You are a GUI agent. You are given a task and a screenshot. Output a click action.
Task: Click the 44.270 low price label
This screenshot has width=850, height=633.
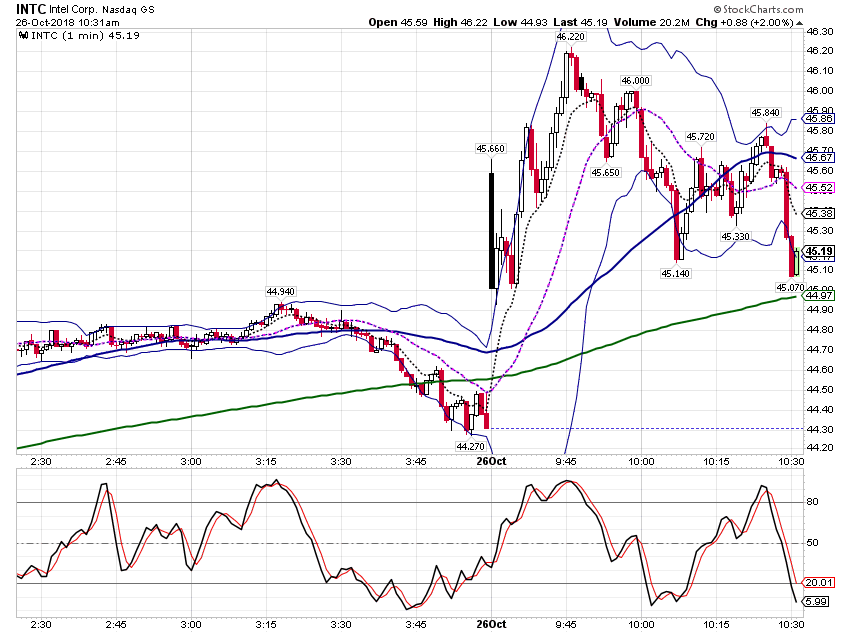470,447
